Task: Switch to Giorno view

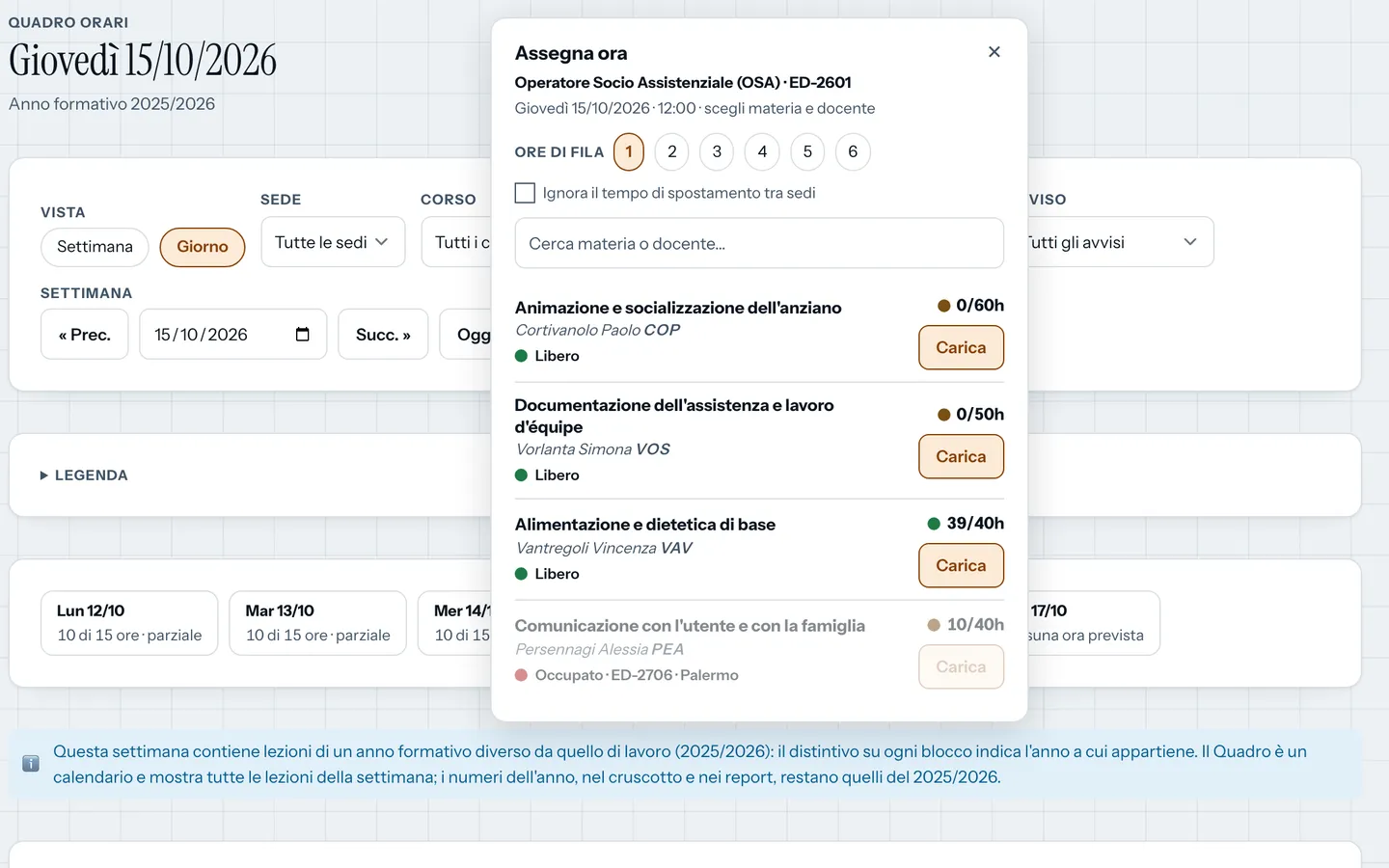Action: 203,247
